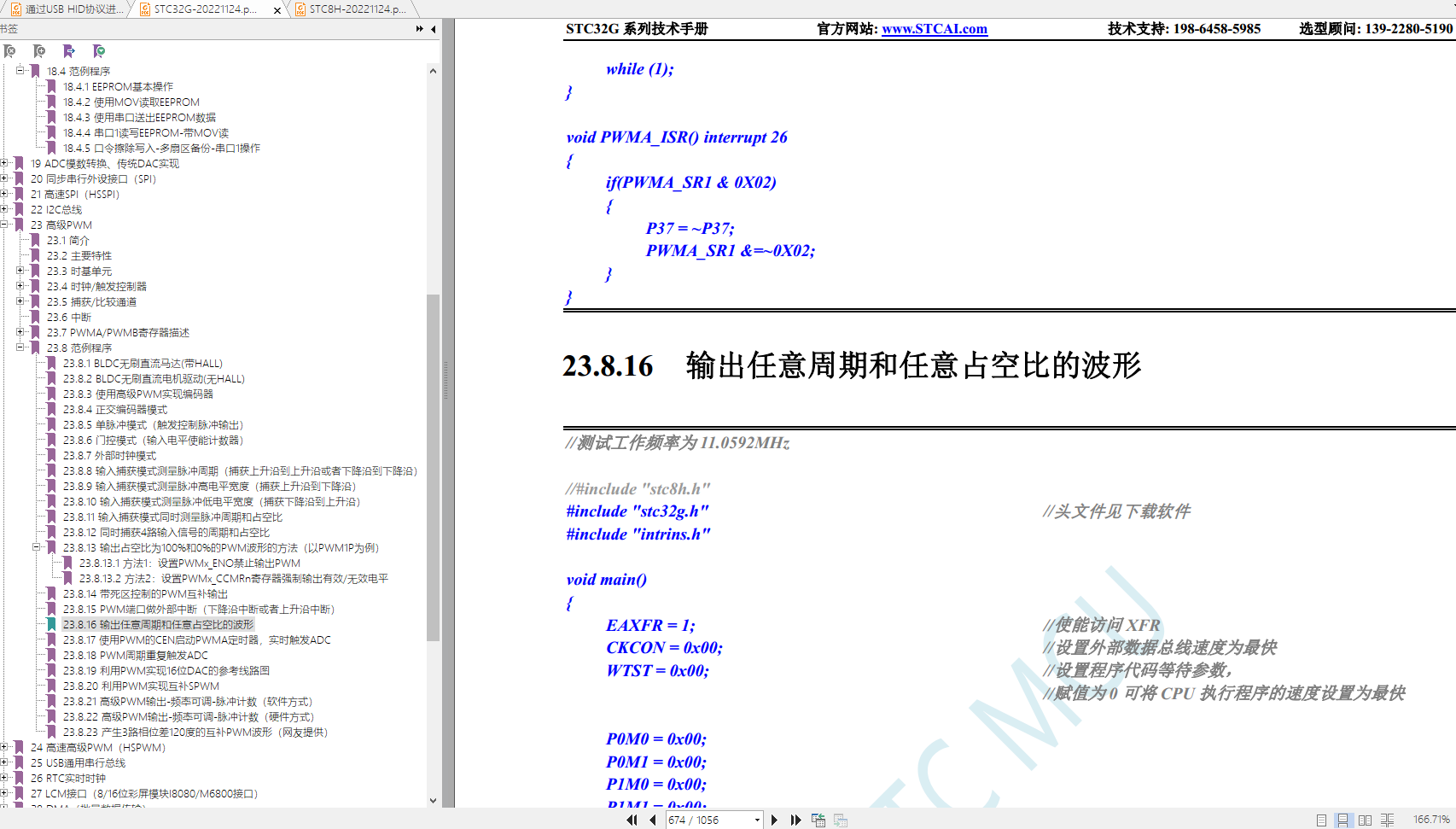This screenshot has width=1456, height=829.
Task: Click the delete bookmark icon
Action: pos(10,51)
